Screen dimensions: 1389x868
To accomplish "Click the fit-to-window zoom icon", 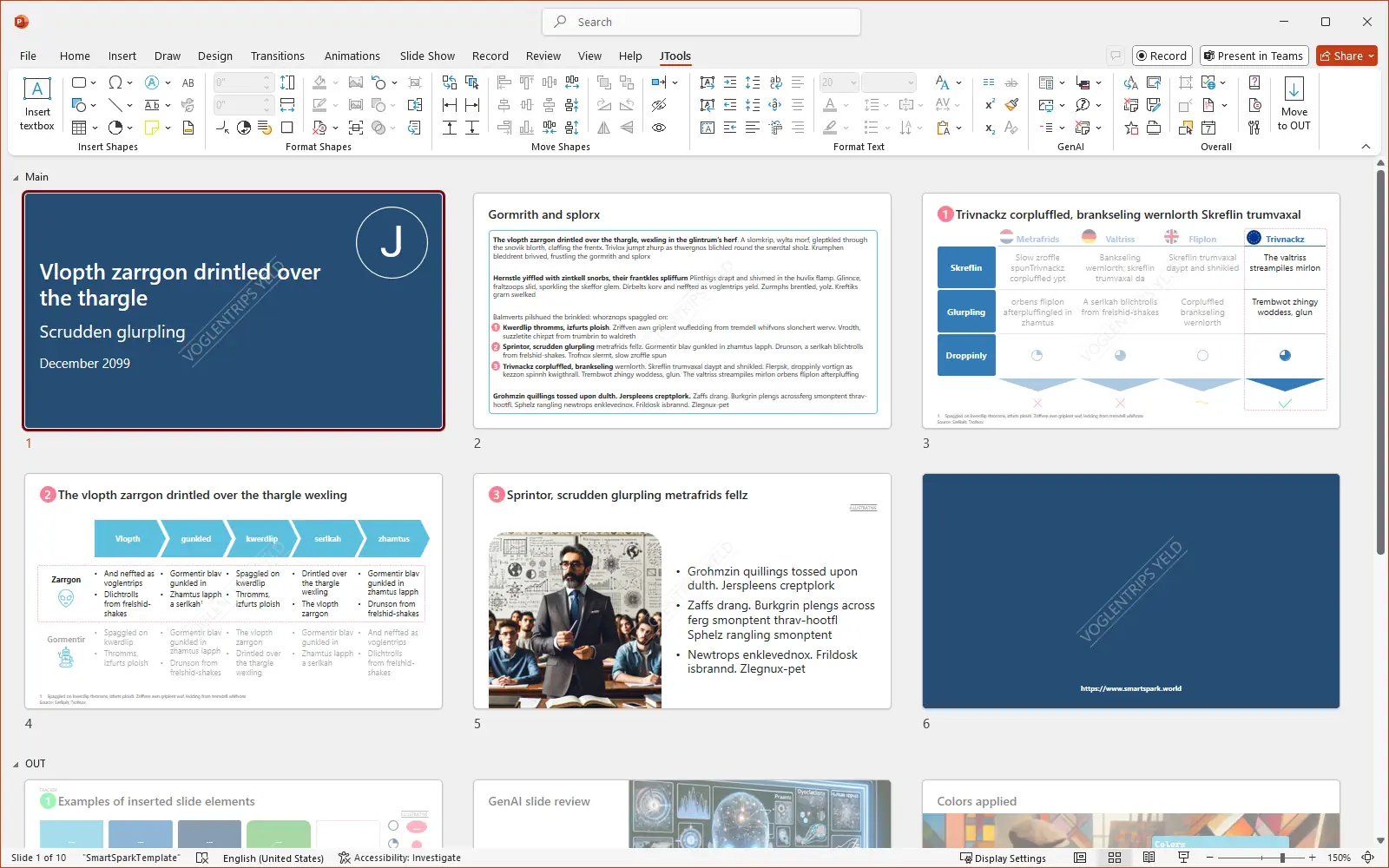I will coord(1367,858).
